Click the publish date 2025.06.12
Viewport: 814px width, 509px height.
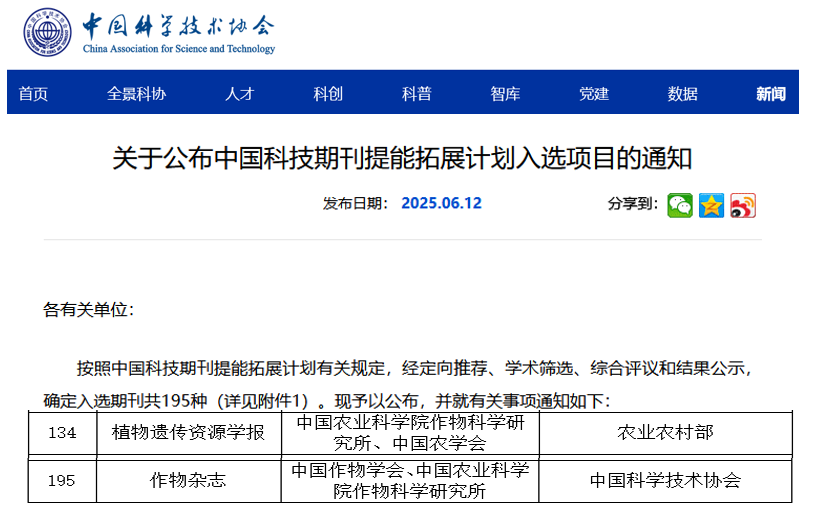[441, 203]
